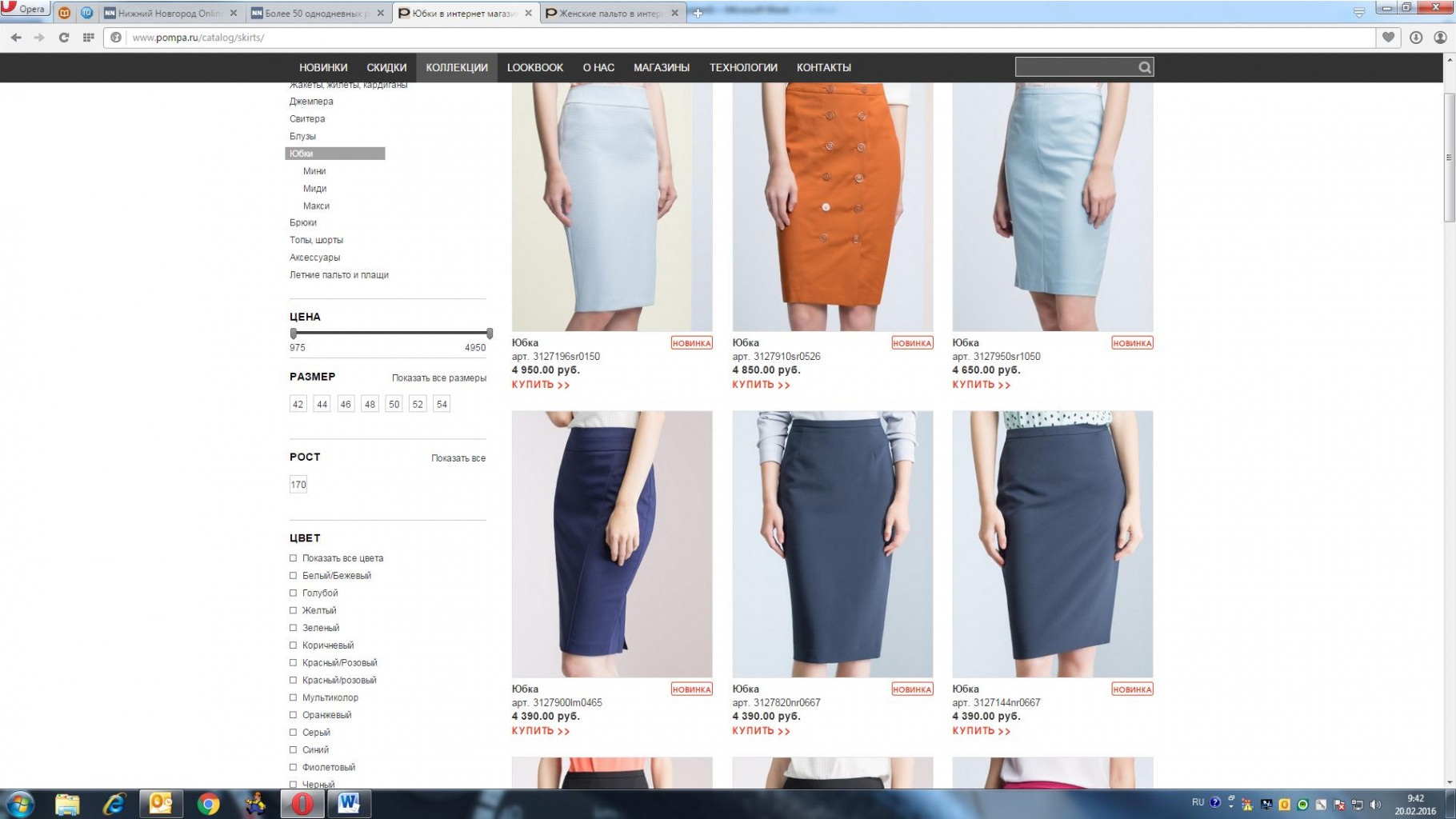Tick the Зеленый color checkbox
Screen dimensions: 1456x819
point(293,628)
